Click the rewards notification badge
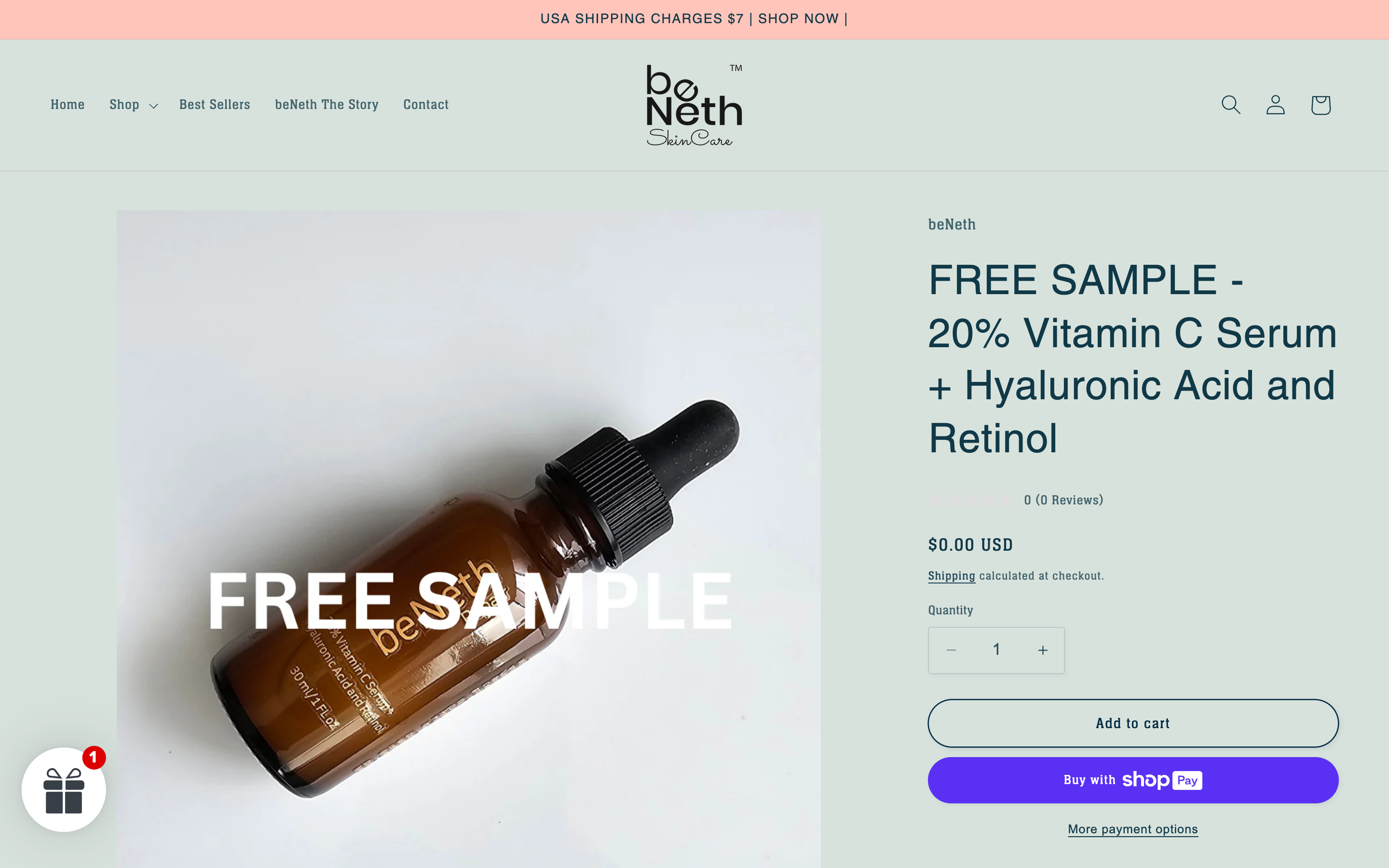 pyautogui.click(x=94, y=757)
